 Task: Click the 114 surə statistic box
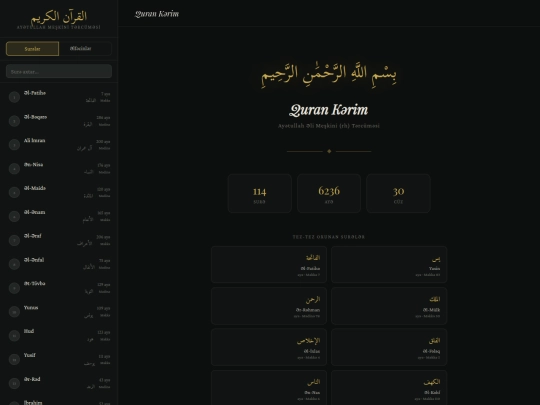click(x=260, y=193)
